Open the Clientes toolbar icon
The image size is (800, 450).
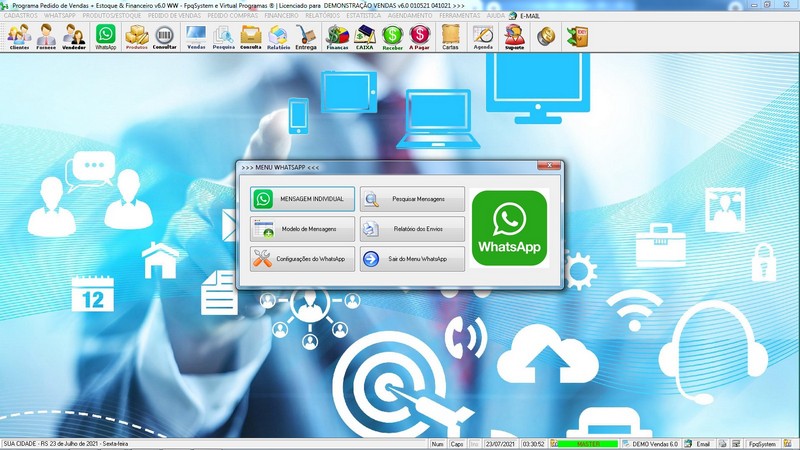point(19,37)
